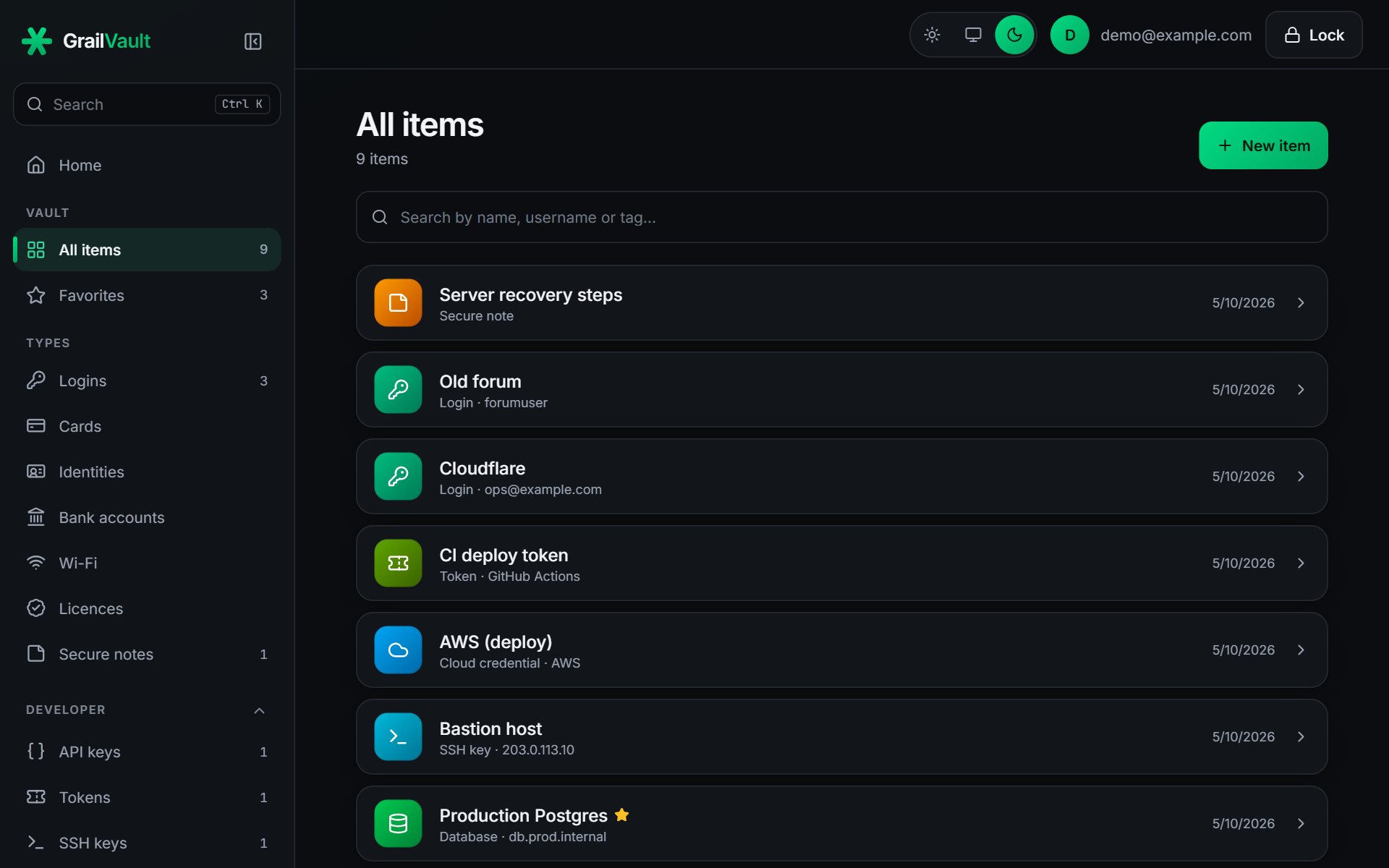The width and height of the screenshot is (1389, 868).
Task: Create a New item
Action: tap(1263, 145)
